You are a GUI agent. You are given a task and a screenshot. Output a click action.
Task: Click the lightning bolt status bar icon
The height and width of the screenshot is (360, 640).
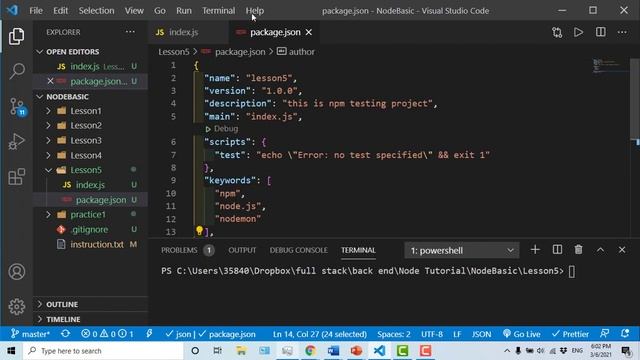click(149, 334)
